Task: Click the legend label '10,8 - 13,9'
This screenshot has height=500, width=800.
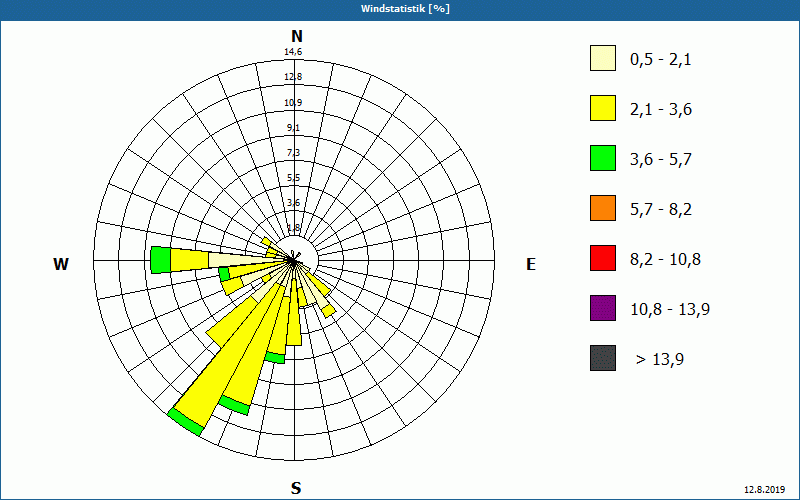Action: click(670, 310)
